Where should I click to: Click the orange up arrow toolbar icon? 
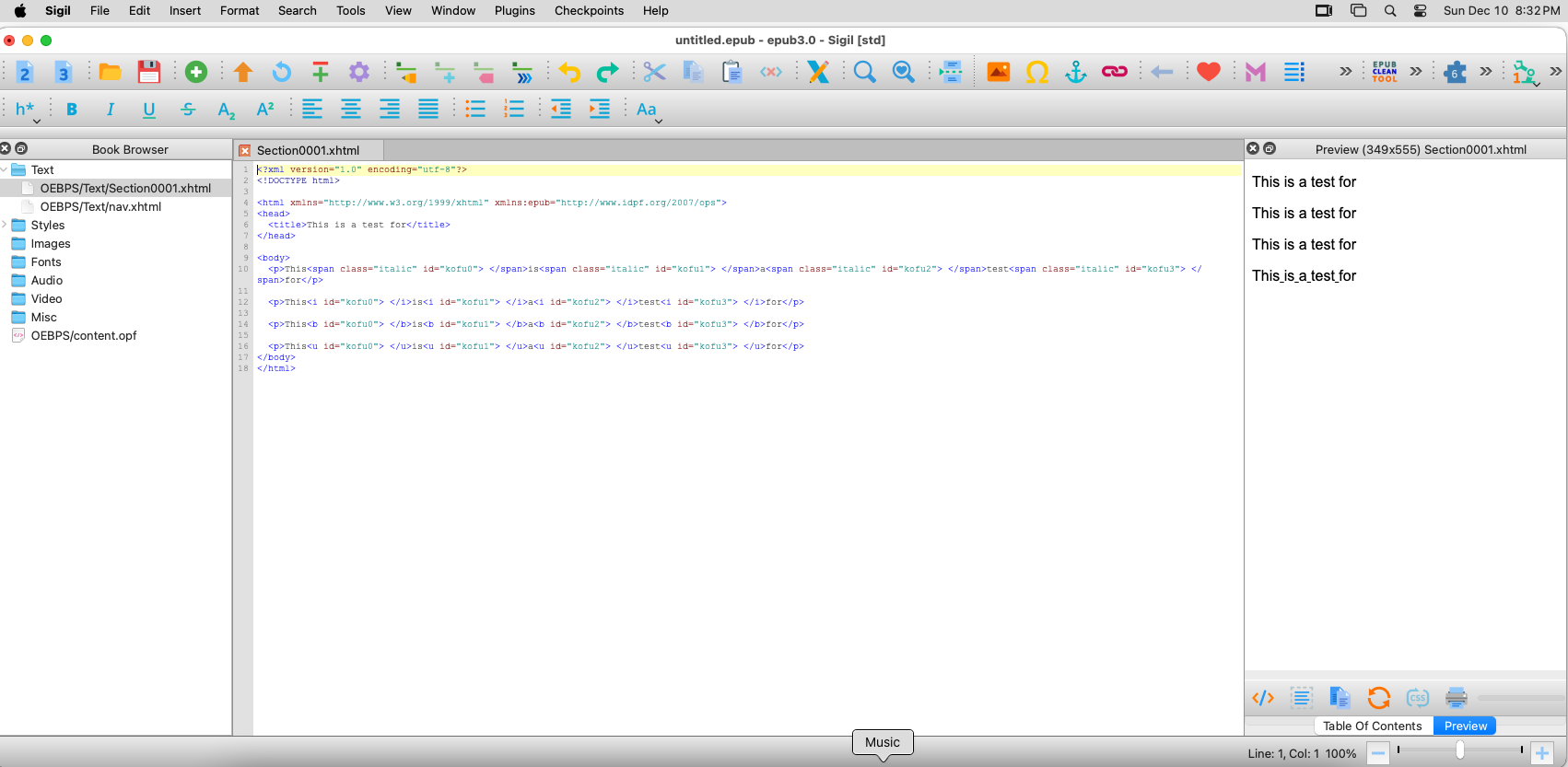[x=243, y=72]
